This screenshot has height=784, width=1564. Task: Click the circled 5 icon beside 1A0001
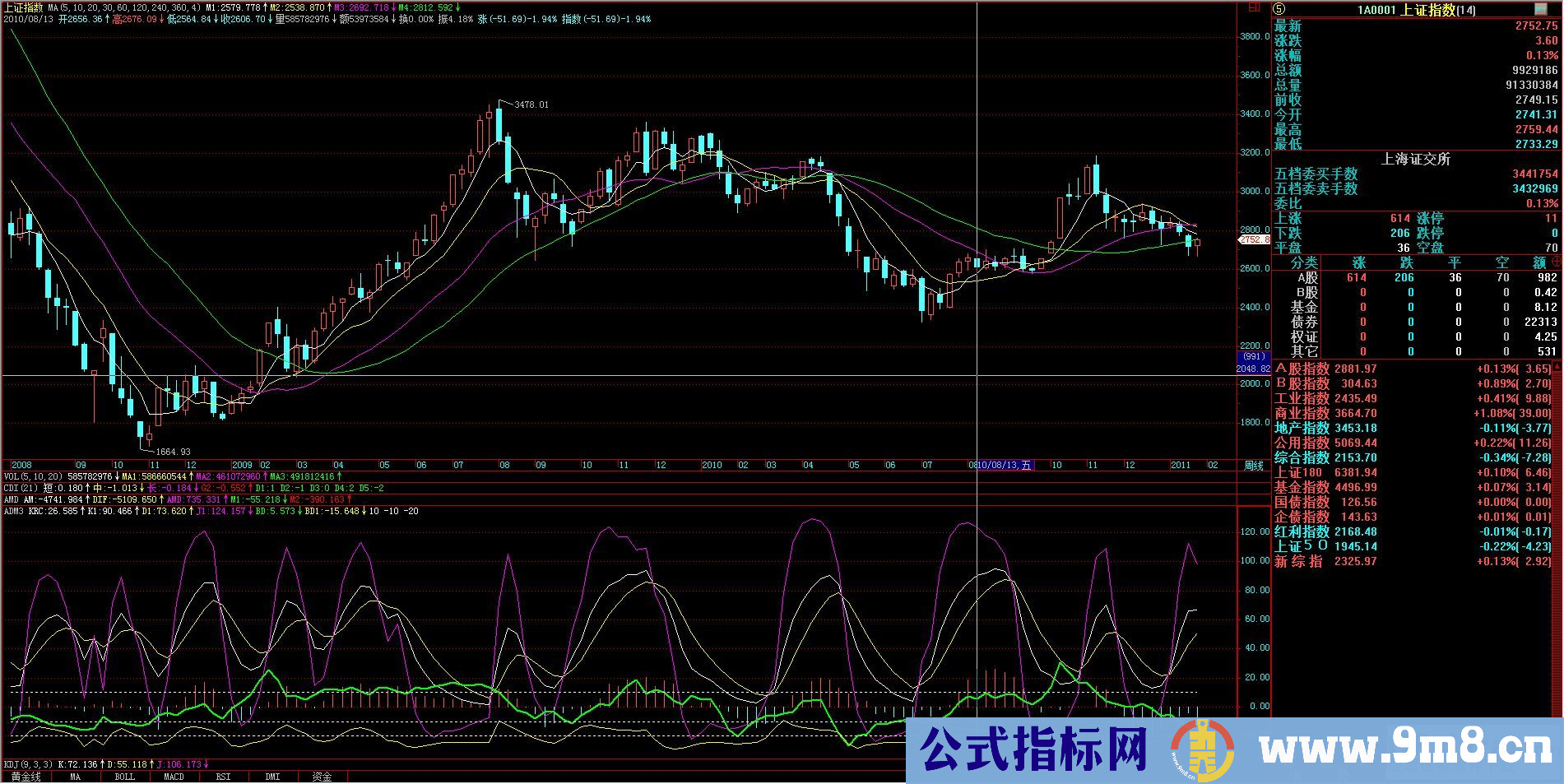click(x=1279, y=9)
